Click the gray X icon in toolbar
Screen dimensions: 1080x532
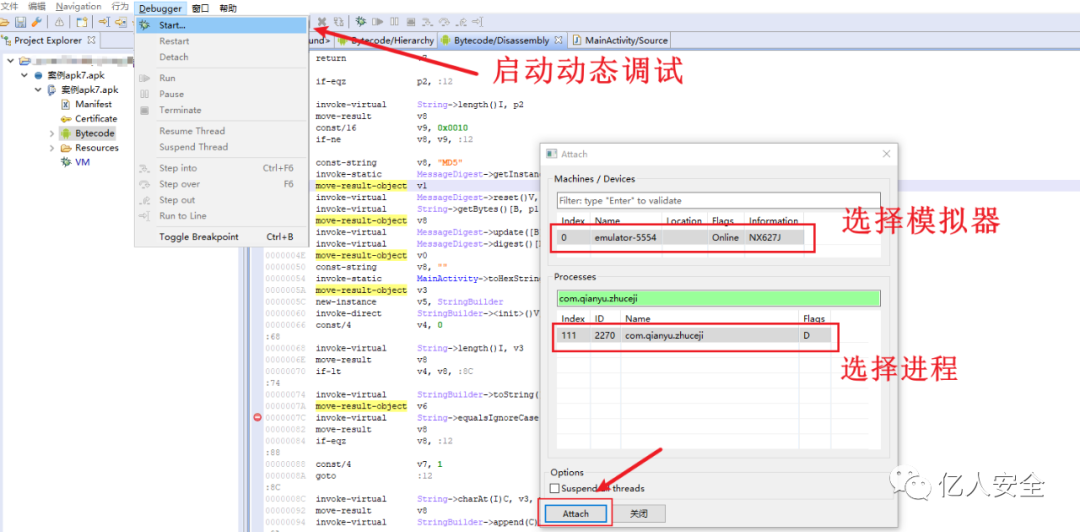[x=322, y=21]
